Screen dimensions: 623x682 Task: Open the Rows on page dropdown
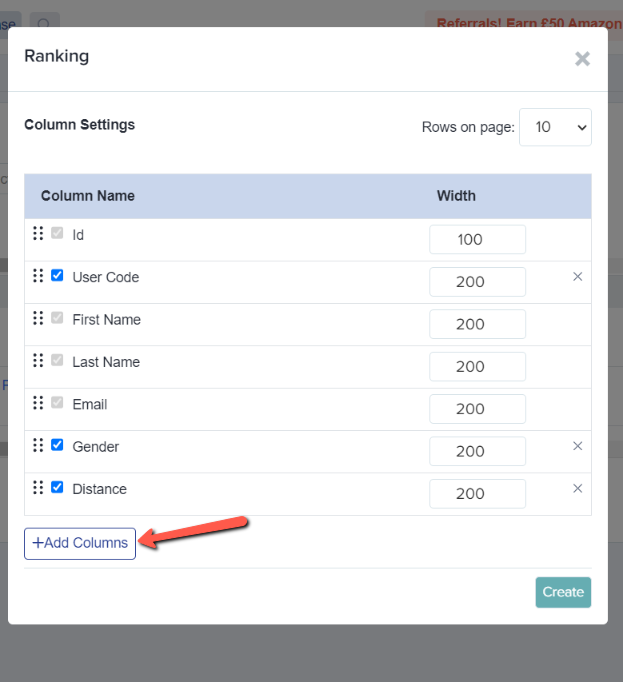[x=555, y=127]
